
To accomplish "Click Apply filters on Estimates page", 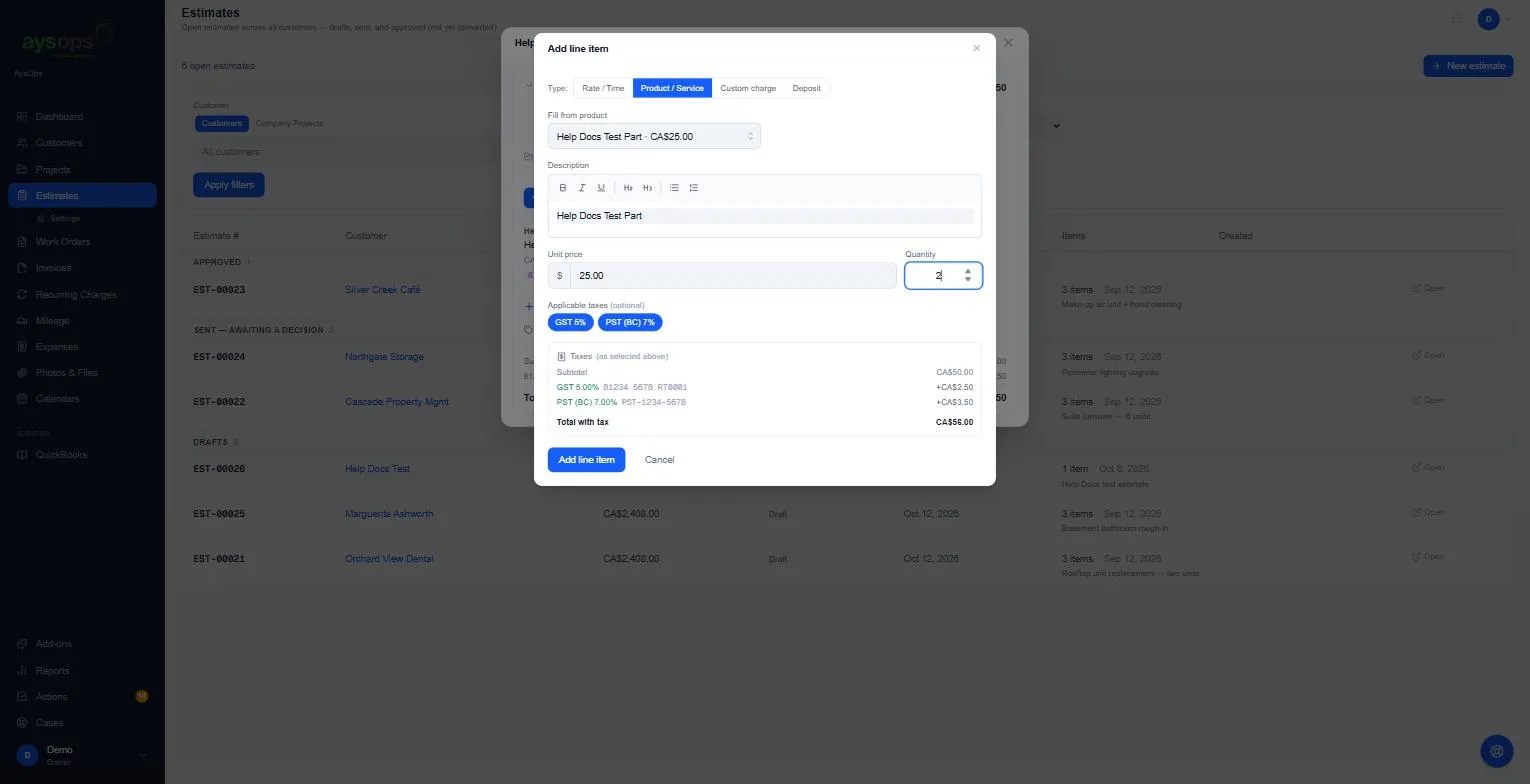I will tap(229, 185).
